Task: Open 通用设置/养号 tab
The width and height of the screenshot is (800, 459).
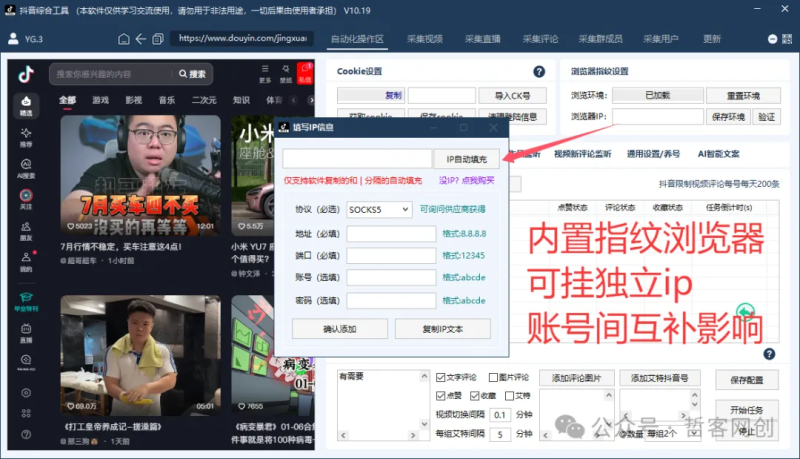Action: [x=653, y=154]
